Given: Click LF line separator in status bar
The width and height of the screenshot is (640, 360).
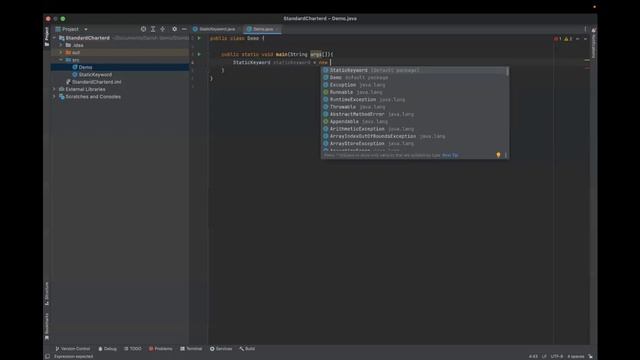Looking at the screenshot, I should click(544, 356).
